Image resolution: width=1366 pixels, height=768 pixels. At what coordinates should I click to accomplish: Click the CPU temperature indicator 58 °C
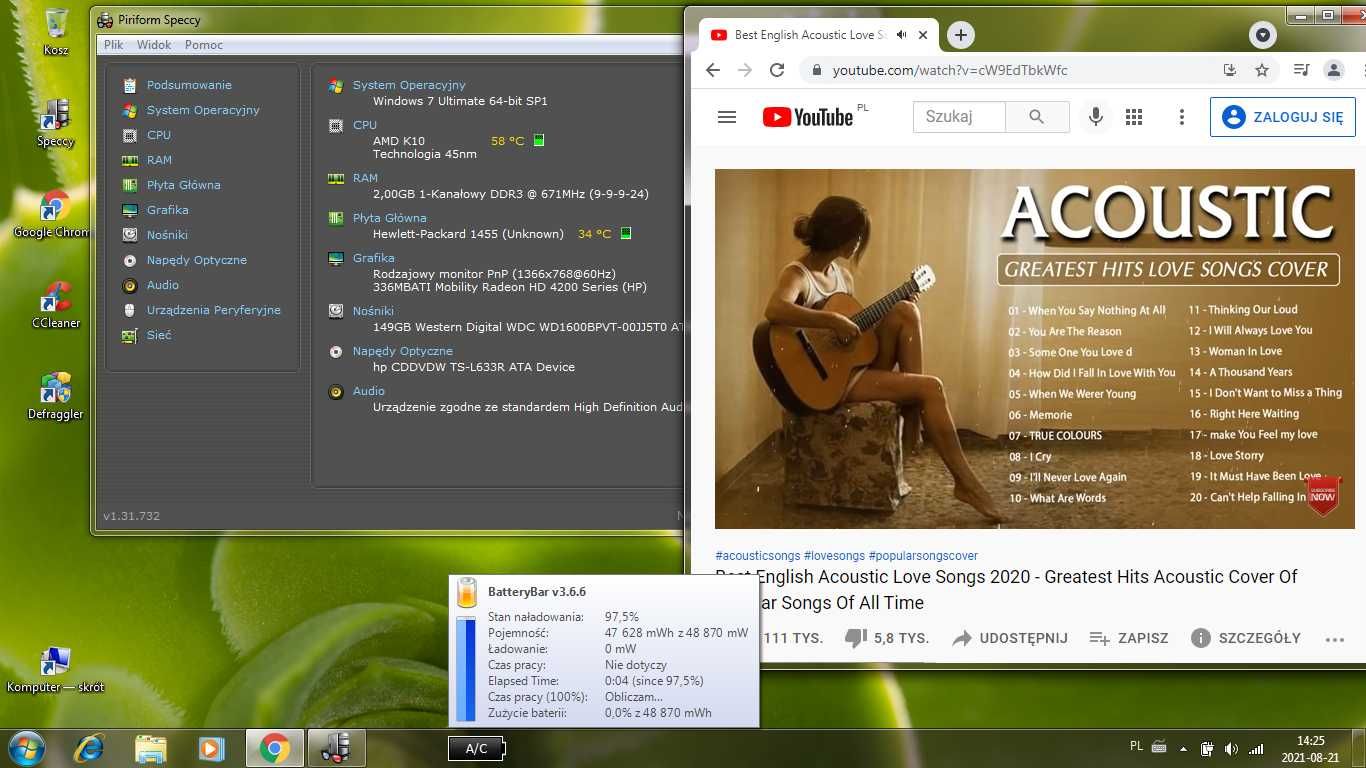pos(508,141)
